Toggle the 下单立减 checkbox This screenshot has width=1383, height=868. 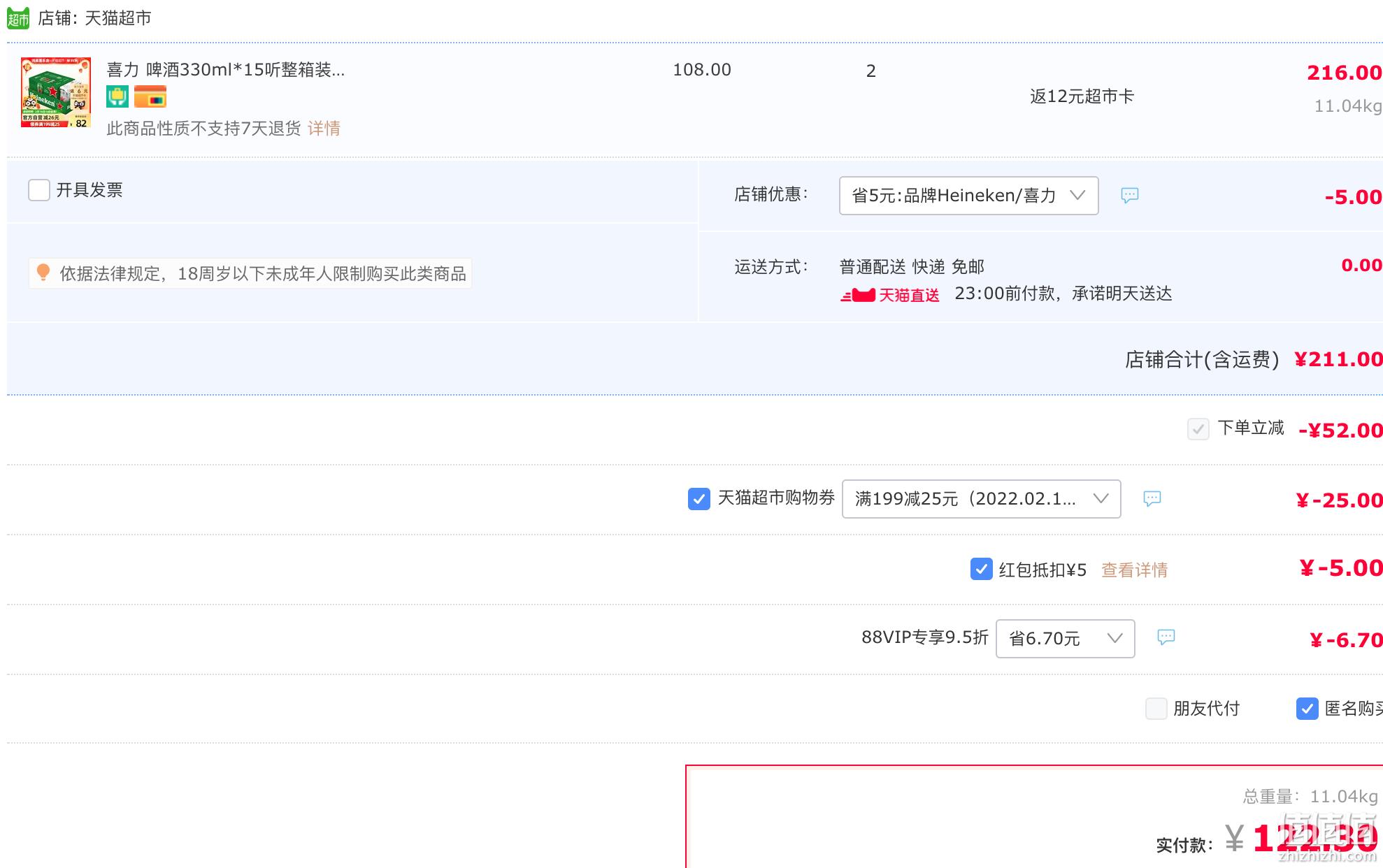click(x=1198, y=429)
